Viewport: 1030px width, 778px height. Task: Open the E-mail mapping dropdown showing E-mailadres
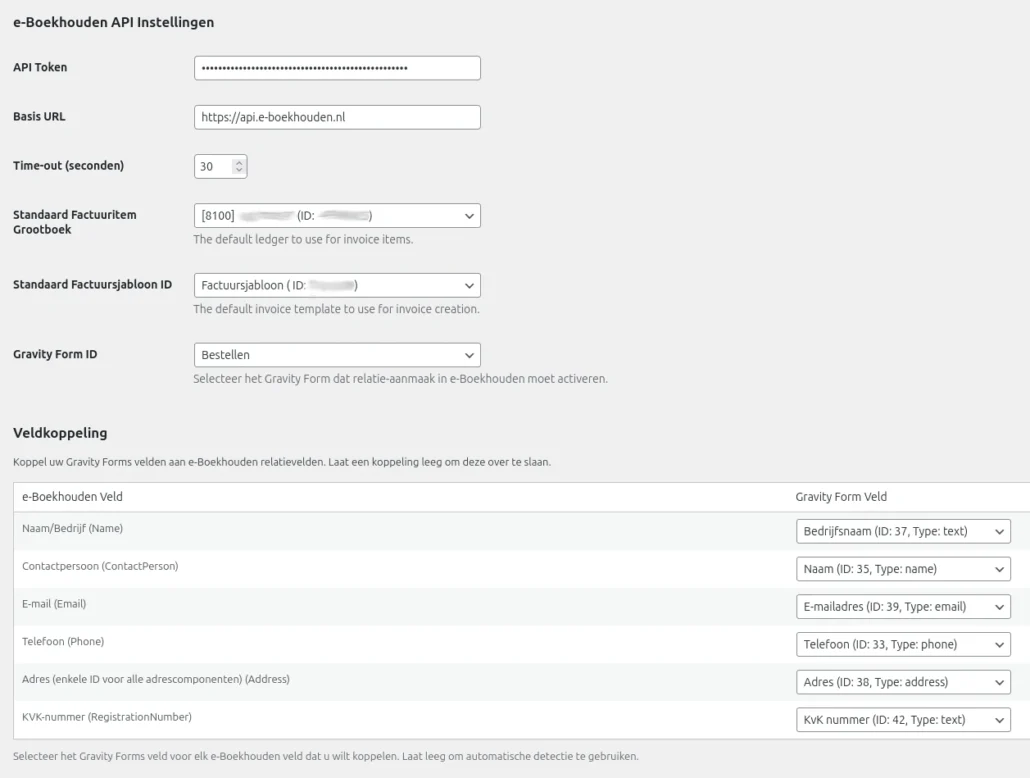point(902,607)
